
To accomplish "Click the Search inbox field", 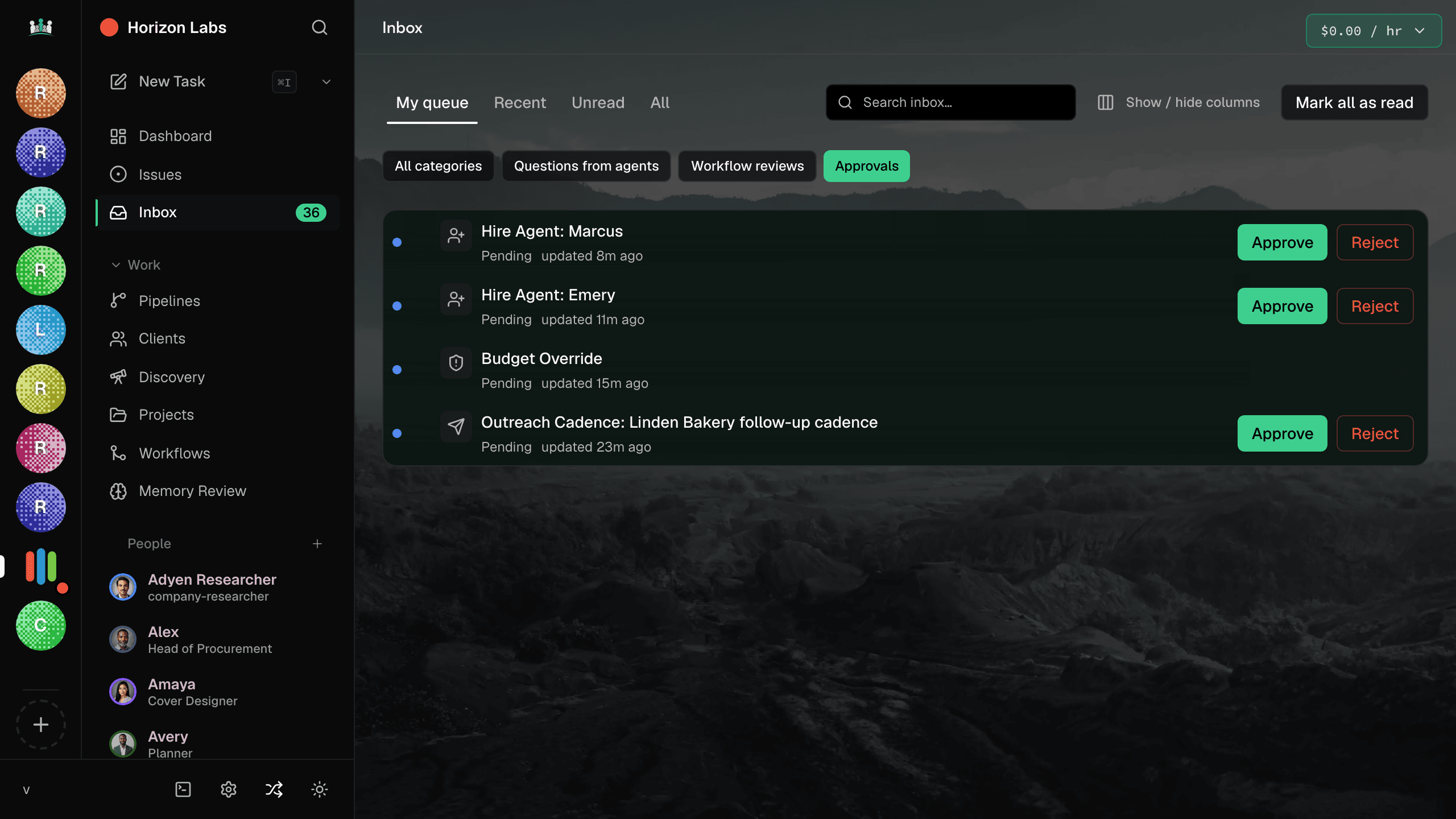I will tap(950, 102).
